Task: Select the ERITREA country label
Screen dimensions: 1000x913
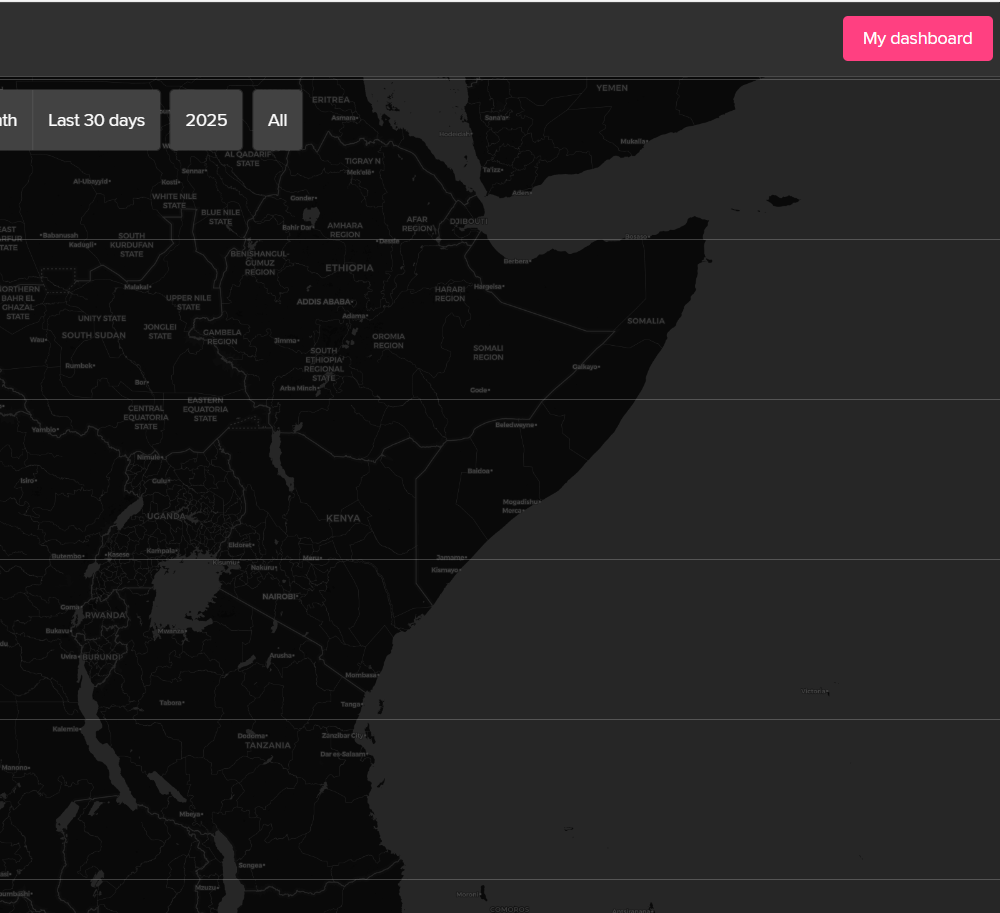Action: coord(330,99)
